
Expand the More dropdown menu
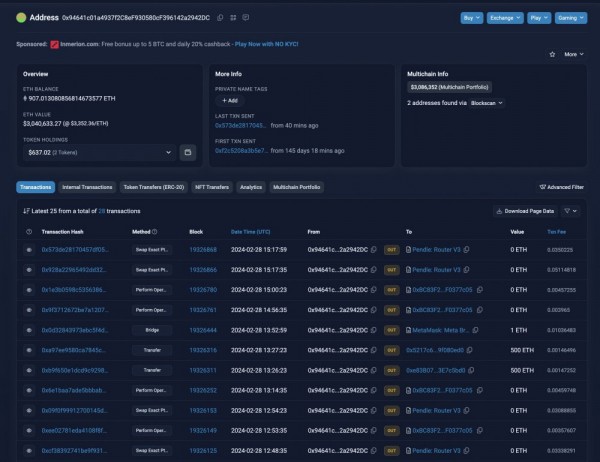pyautogui.click(x=573, y=54)
